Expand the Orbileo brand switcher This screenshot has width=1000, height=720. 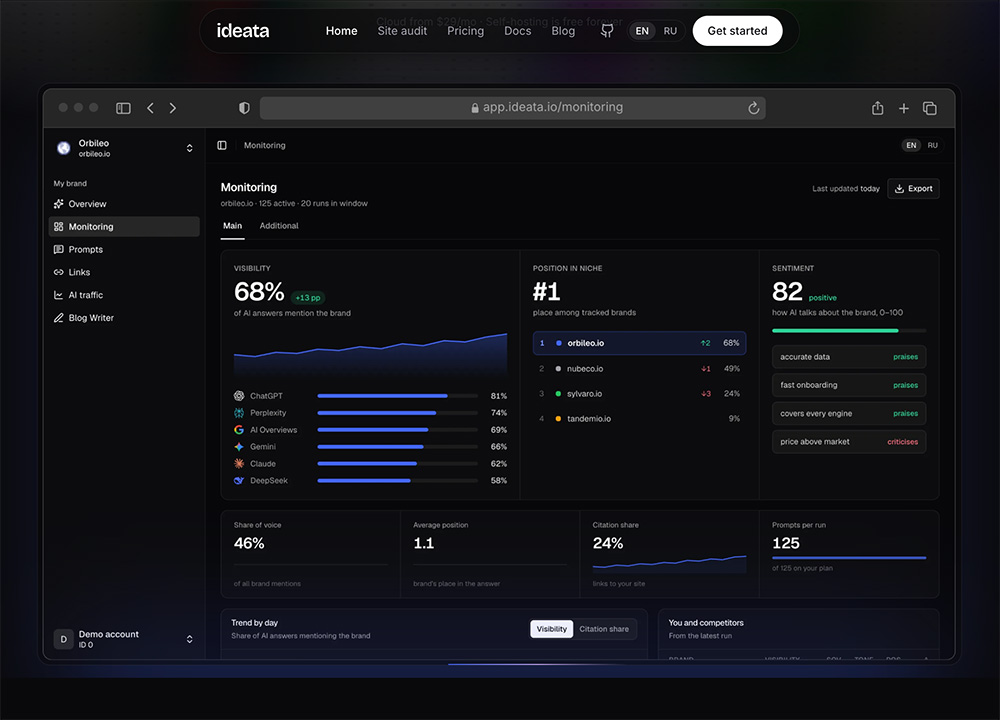(x=189, y=148)
